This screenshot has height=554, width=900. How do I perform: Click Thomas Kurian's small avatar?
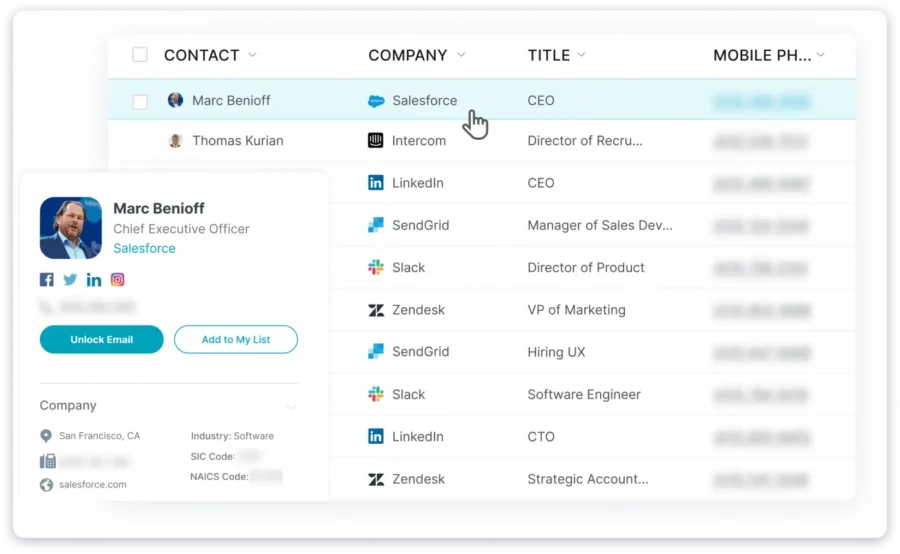pyautogui.click(x=175, y=140)
